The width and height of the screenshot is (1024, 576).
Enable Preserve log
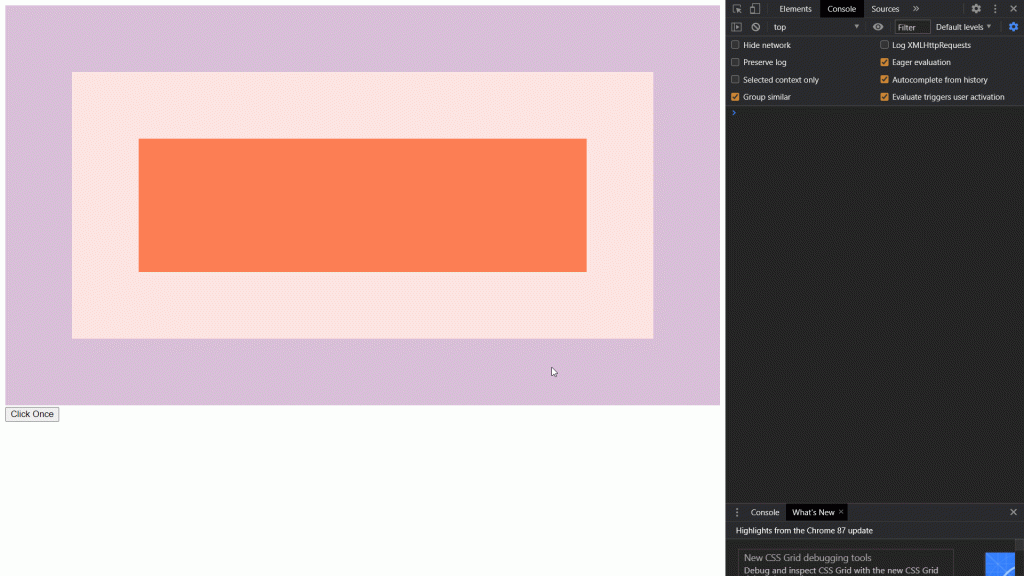pyautogui.click(x=736, y=62)
